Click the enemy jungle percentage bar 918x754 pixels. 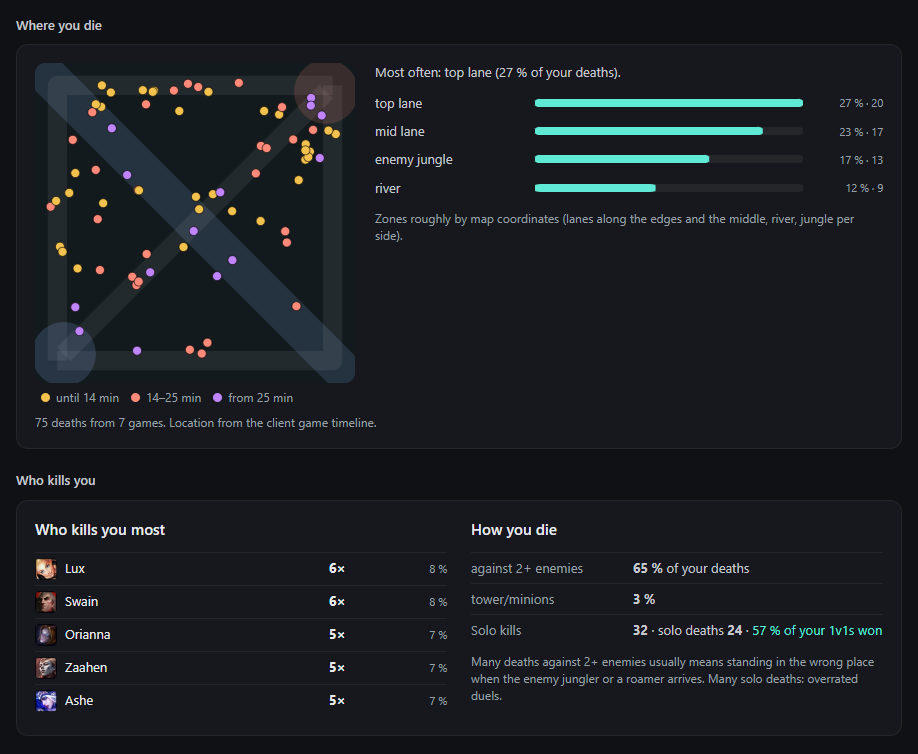point(669,159)
